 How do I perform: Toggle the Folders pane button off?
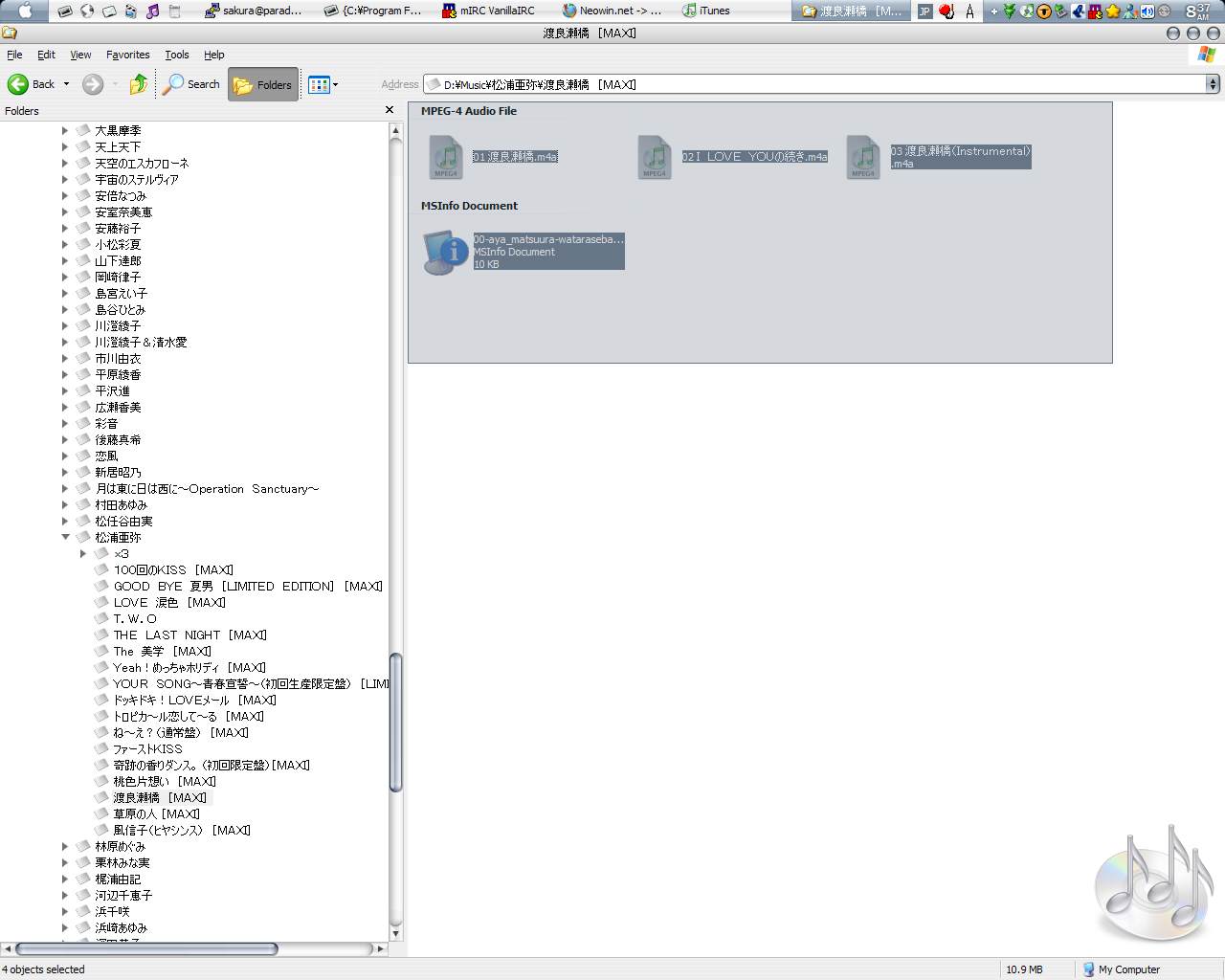click(x=263, y=84)
